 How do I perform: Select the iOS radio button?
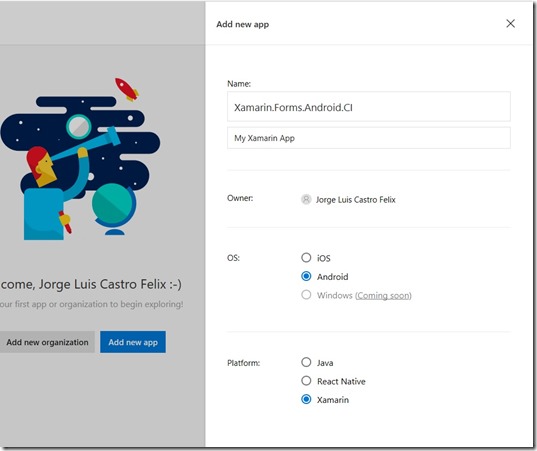point(306,258)
